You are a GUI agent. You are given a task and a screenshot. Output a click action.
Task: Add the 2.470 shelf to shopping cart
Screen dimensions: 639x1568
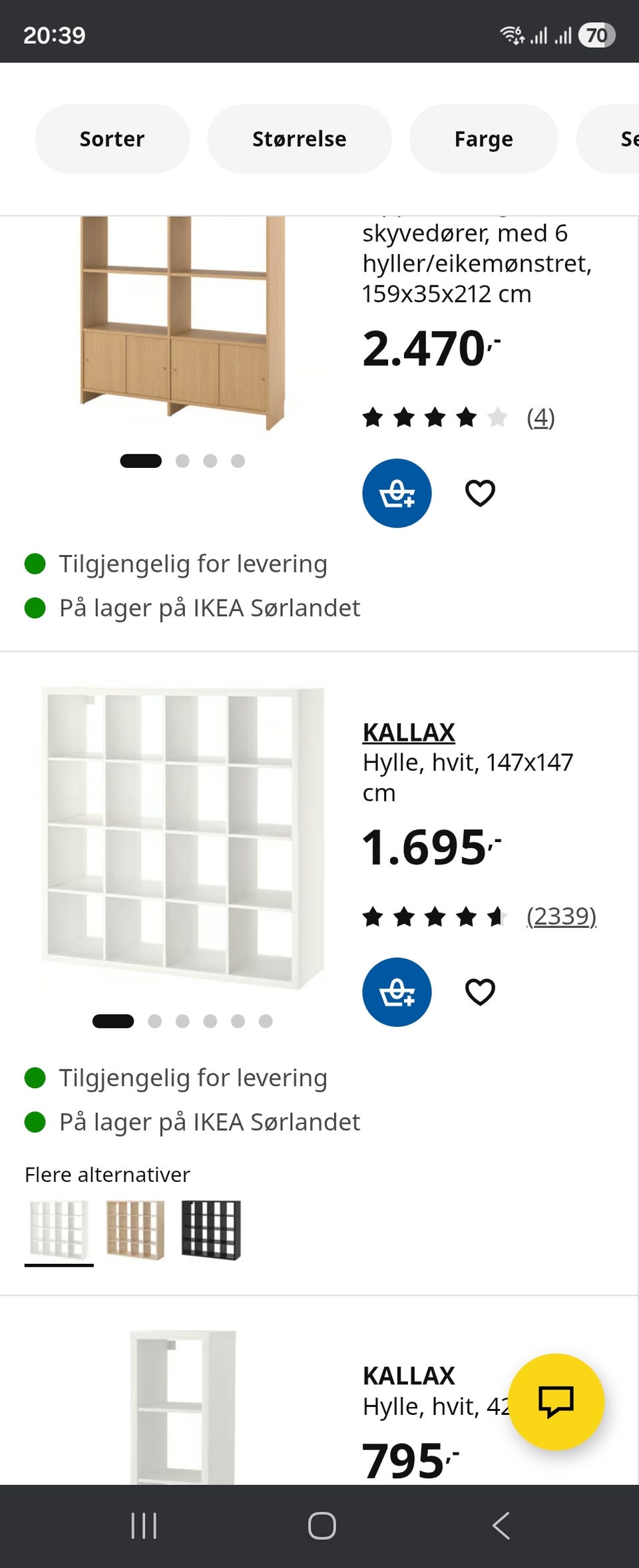coord(397,493)
